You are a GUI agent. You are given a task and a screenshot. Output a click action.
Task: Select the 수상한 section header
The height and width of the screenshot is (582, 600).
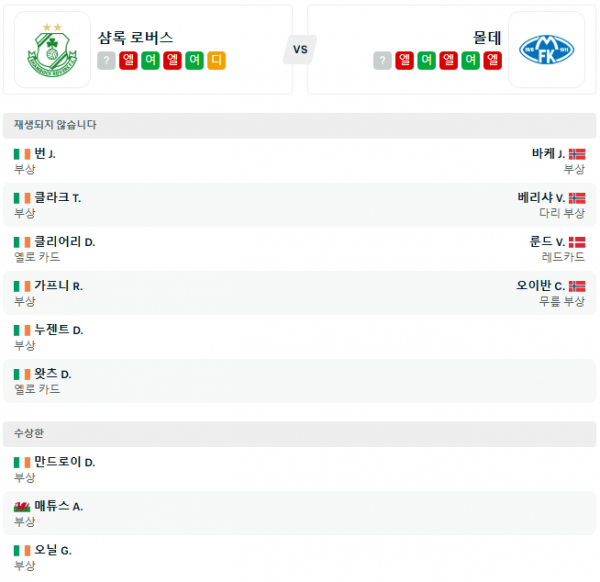pos(30,433)
